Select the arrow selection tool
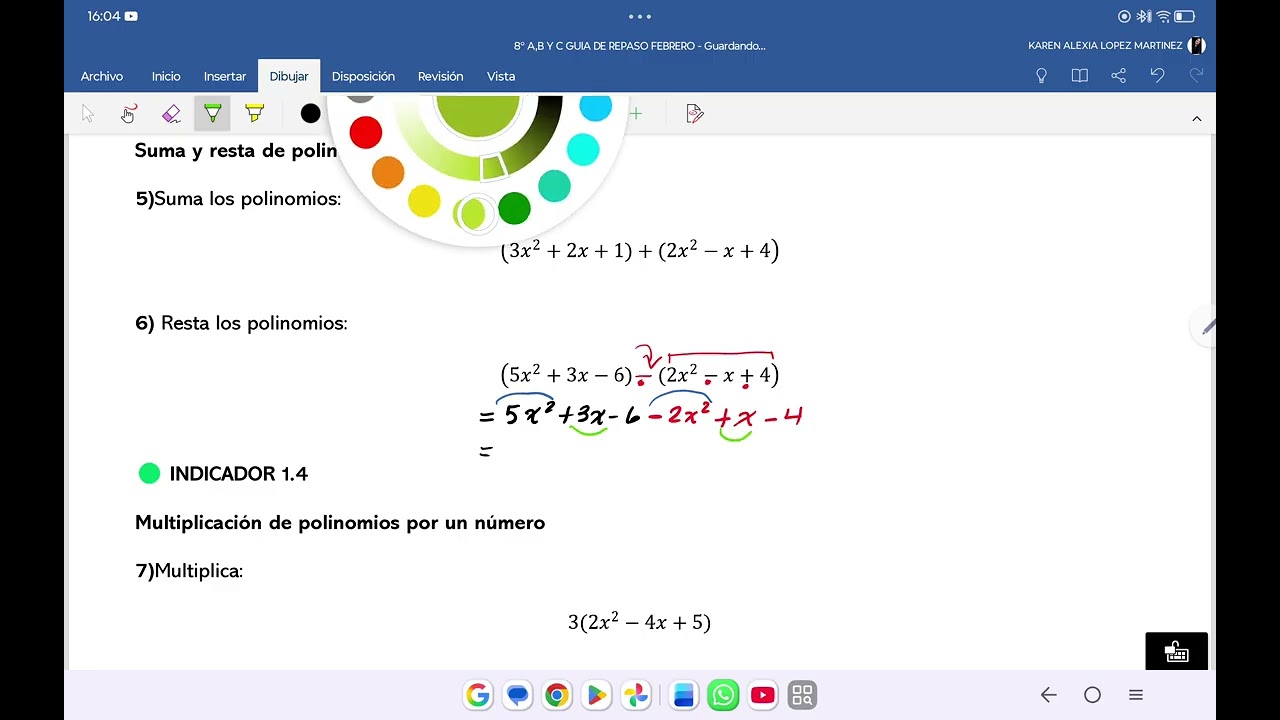1280x720 pixels. click(x=88, y=114)
